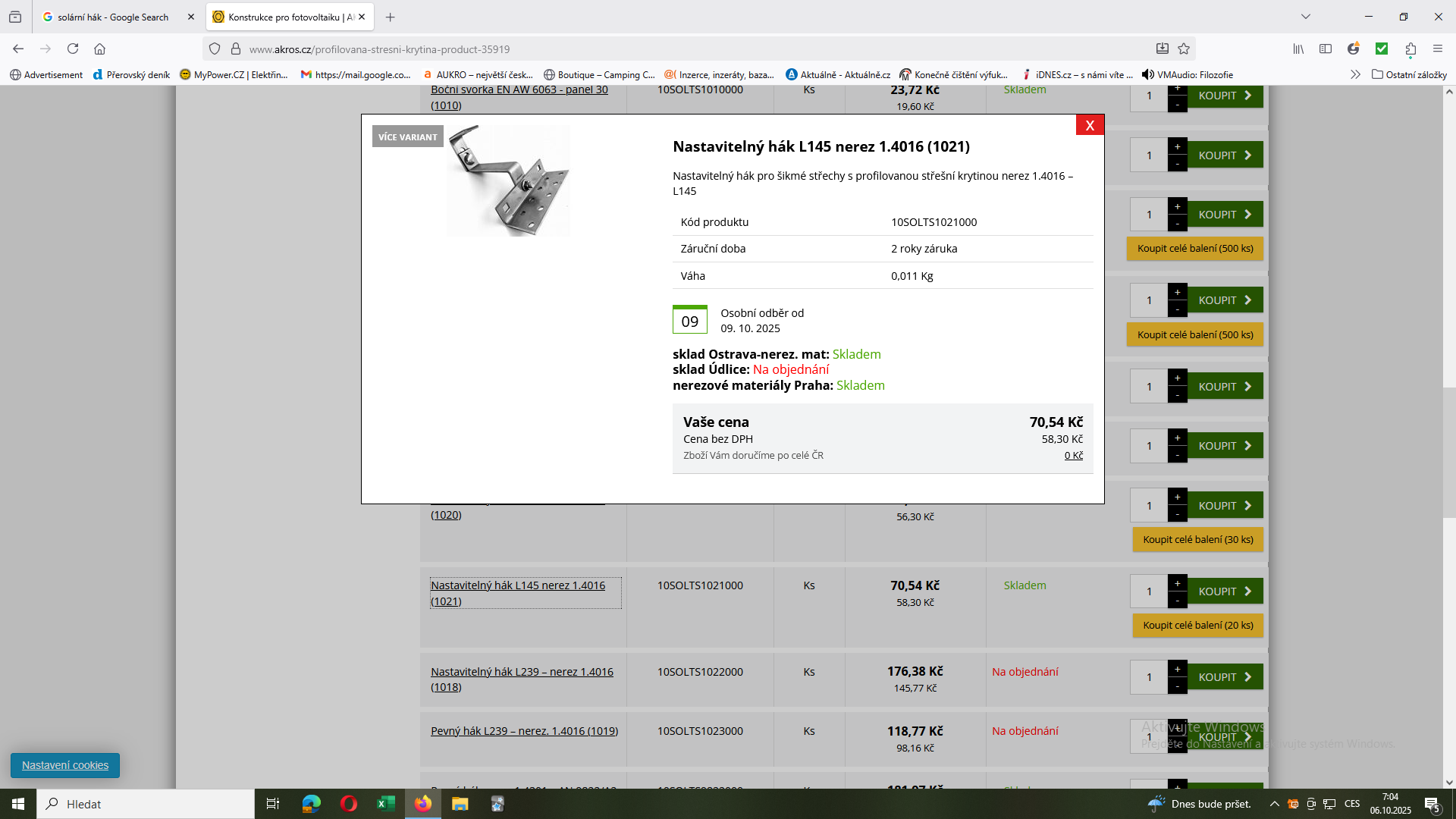This screenshot has width=1456, height=819.
Task: Click the adjustable hook product thumbnail
Action: pos(508,181)
